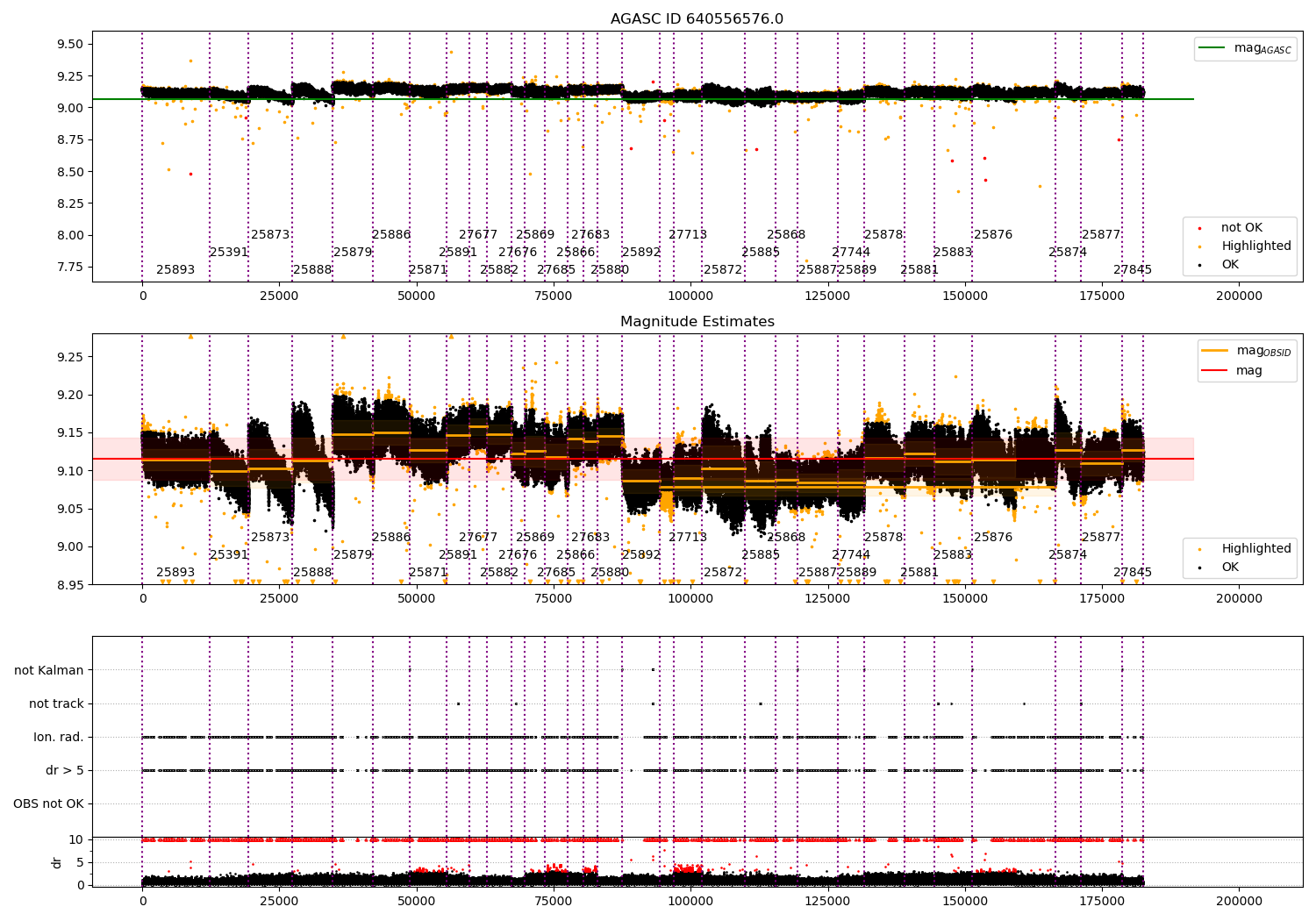Click the plot title 'AGASC ID 640556576.0'
Viewport: 1316px width, 921px height.
point(697,19)
